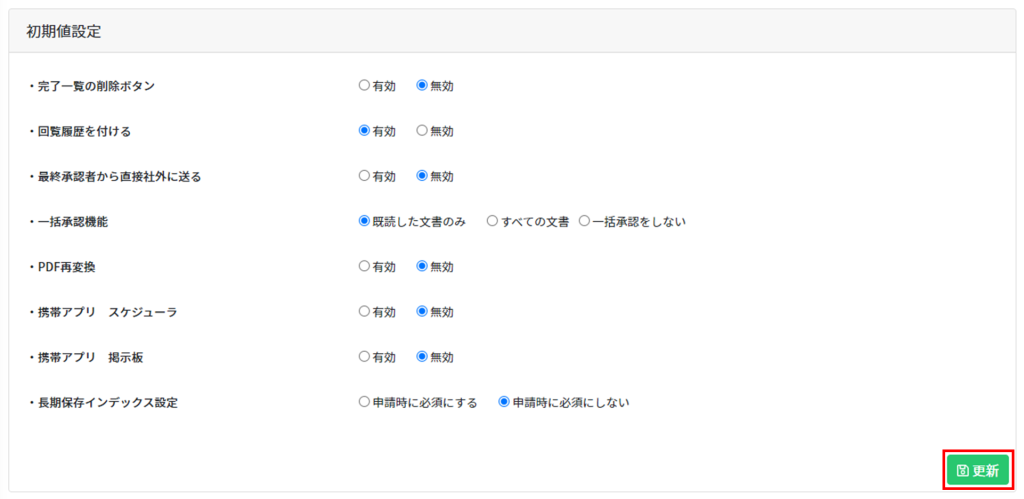Select 無効 for PDF再変換

pos(422,266)
